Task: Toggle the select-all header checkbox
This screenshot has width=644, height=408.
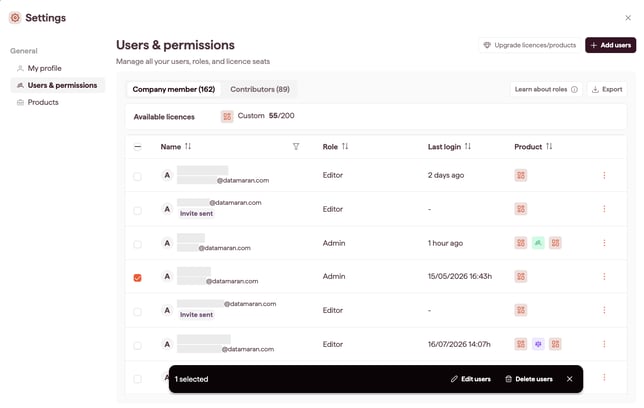Action: [138, 147]
